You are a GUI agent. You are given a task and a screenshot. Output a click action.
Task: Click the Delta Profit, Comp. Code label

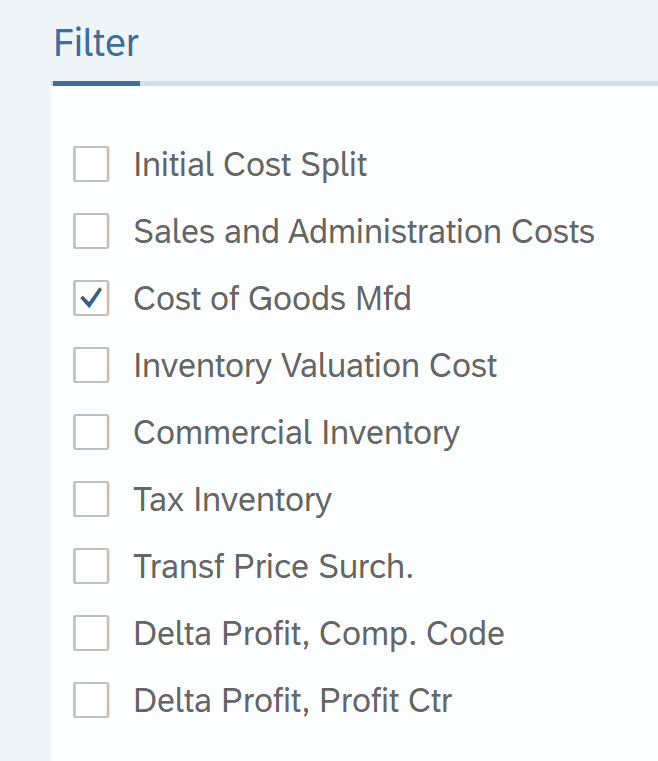click(318, 633)
